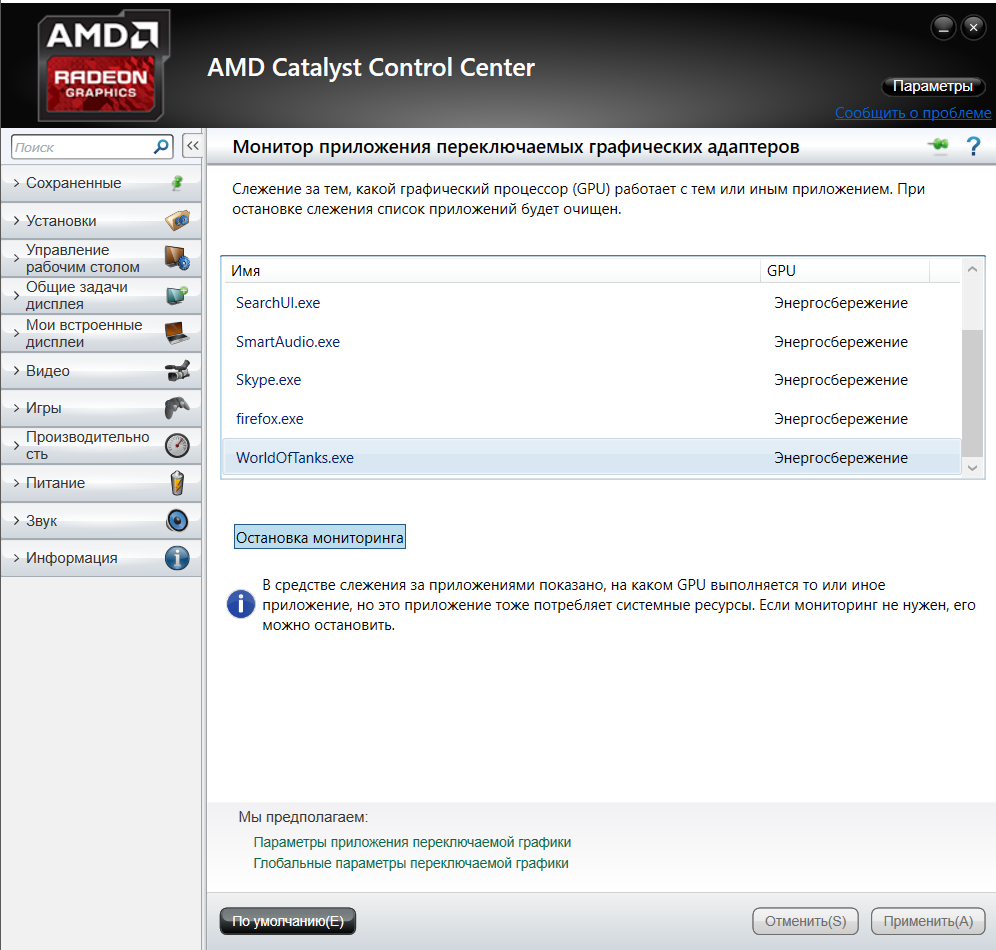Viewport: 996px width, 950px height.
Task: Click the application list scrollbar thumb
Action: click(972, 392)
